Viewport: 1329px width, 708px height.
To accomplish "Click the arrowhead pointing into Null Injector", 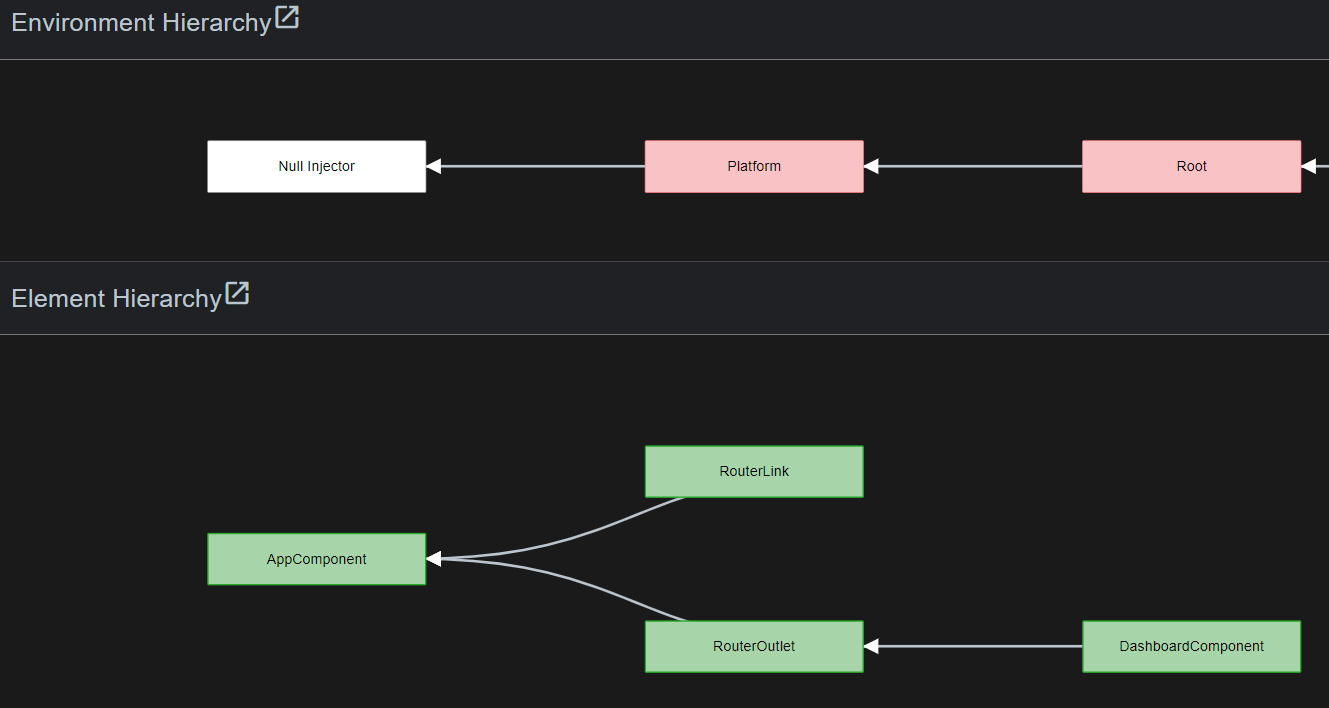I will point(433,166).
